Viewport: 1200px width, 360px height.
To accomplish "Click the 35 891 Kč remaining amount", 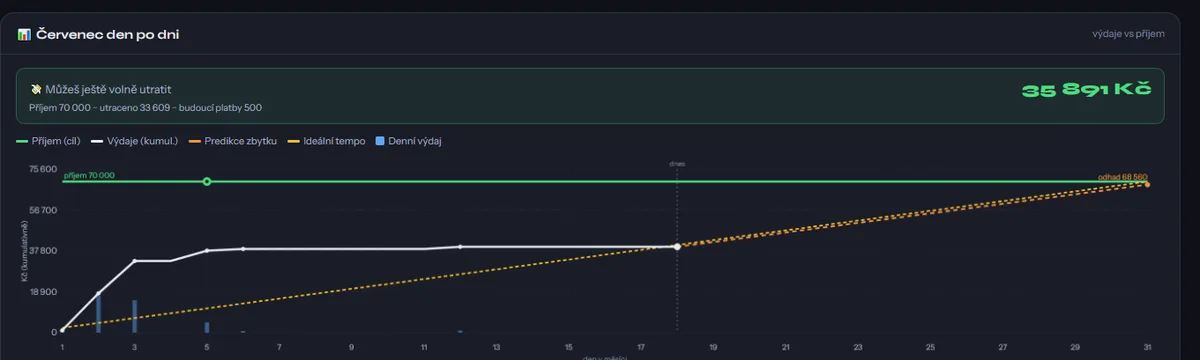I will click(1086, 90).
